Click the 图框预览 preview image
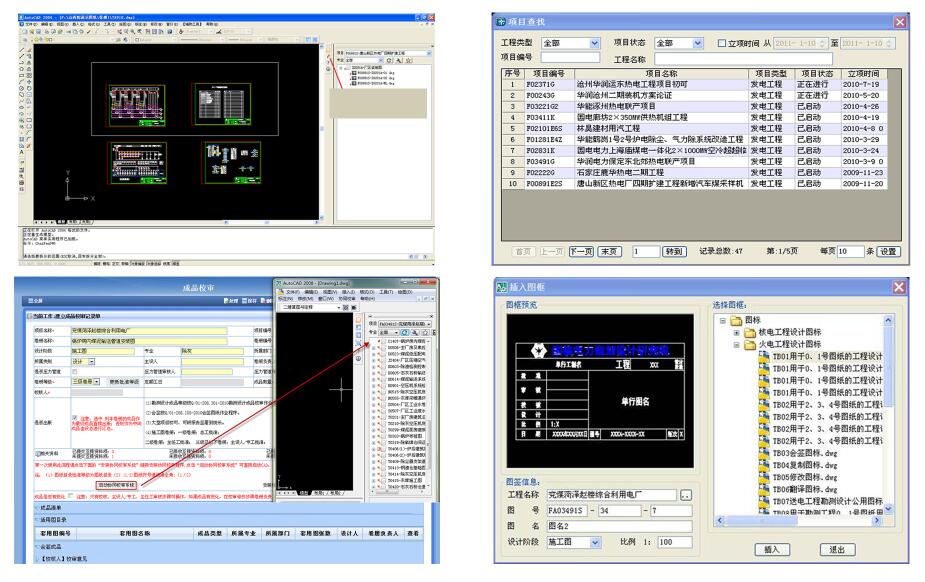Image resolution: width=925 pixels, height=582 pixels. (x=600, y=391)
